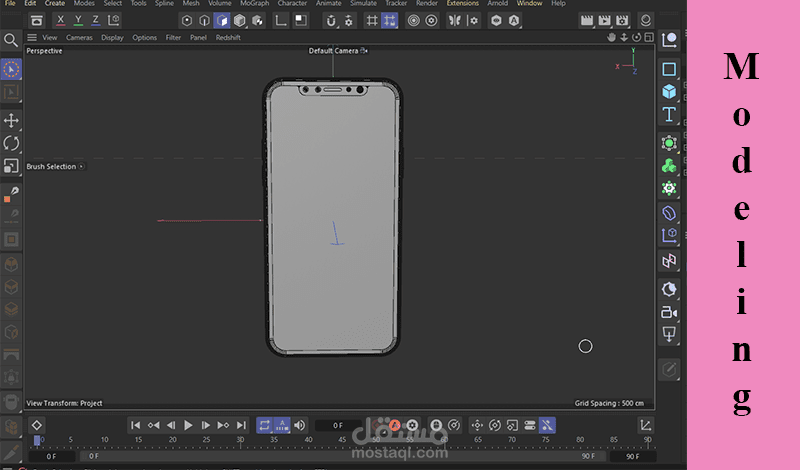Create a Text spline object
Image resolution: width=800 pixels, height=470 pixels.
tap(669, 115)
